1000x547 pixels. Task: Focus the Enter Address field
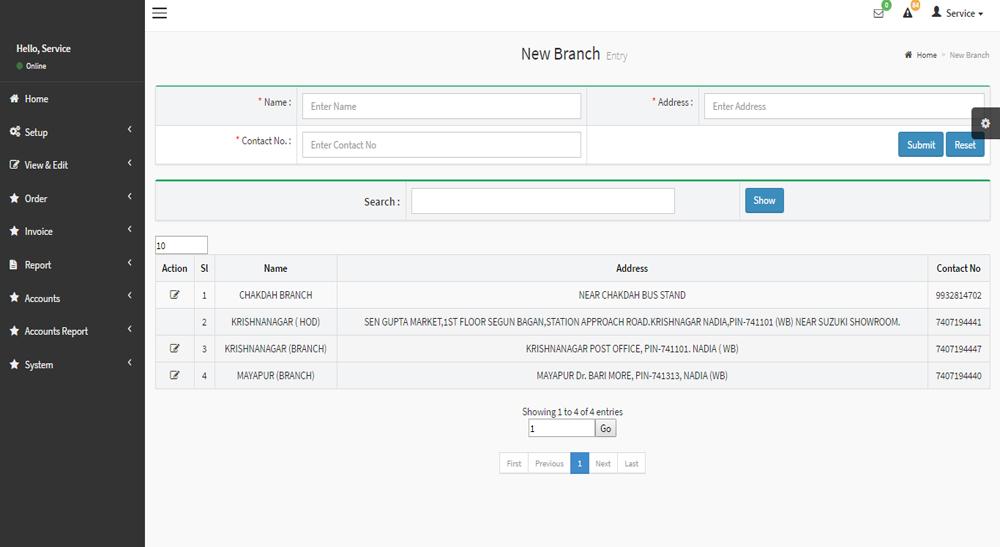pyautogui.click(x=844, y=106)
